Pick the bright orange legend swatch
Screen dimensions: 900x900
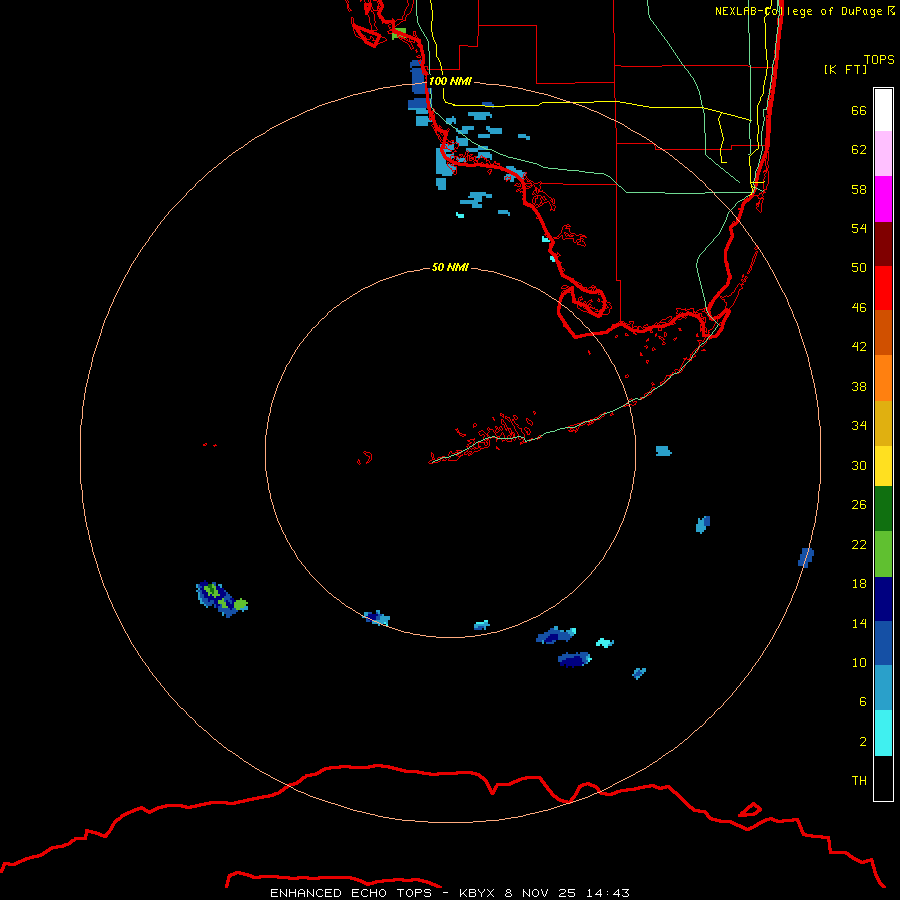pos(883,378)
